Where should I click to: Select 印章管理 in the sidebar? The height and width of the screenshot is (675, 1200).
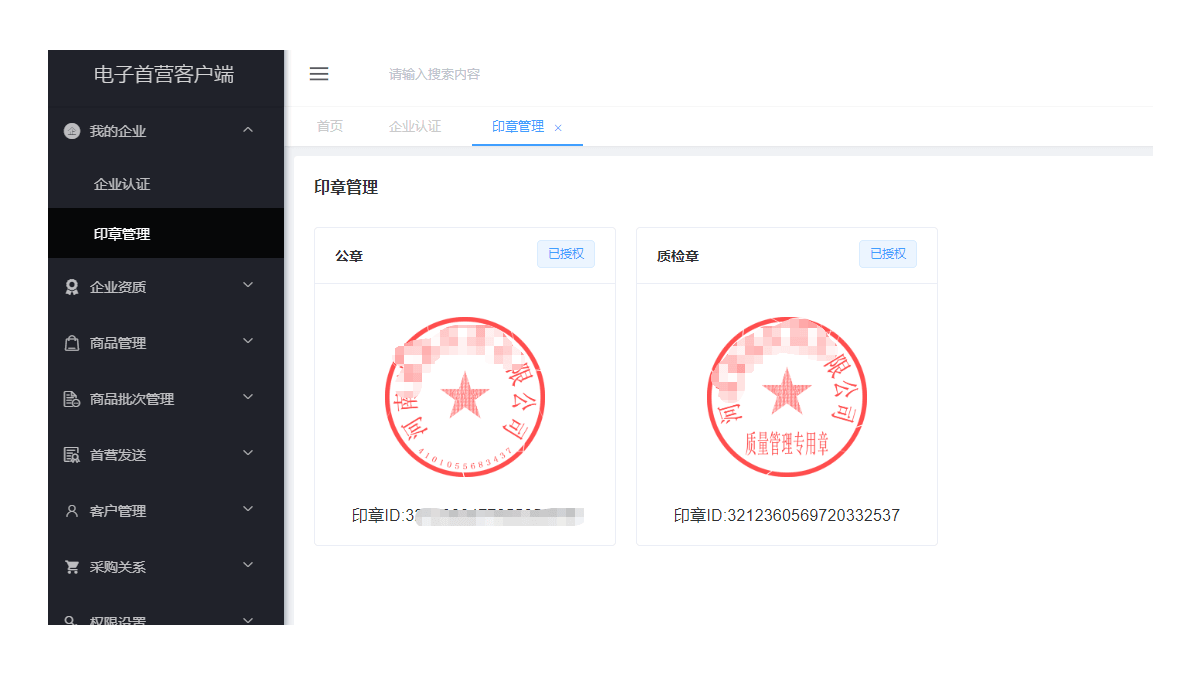122,234
